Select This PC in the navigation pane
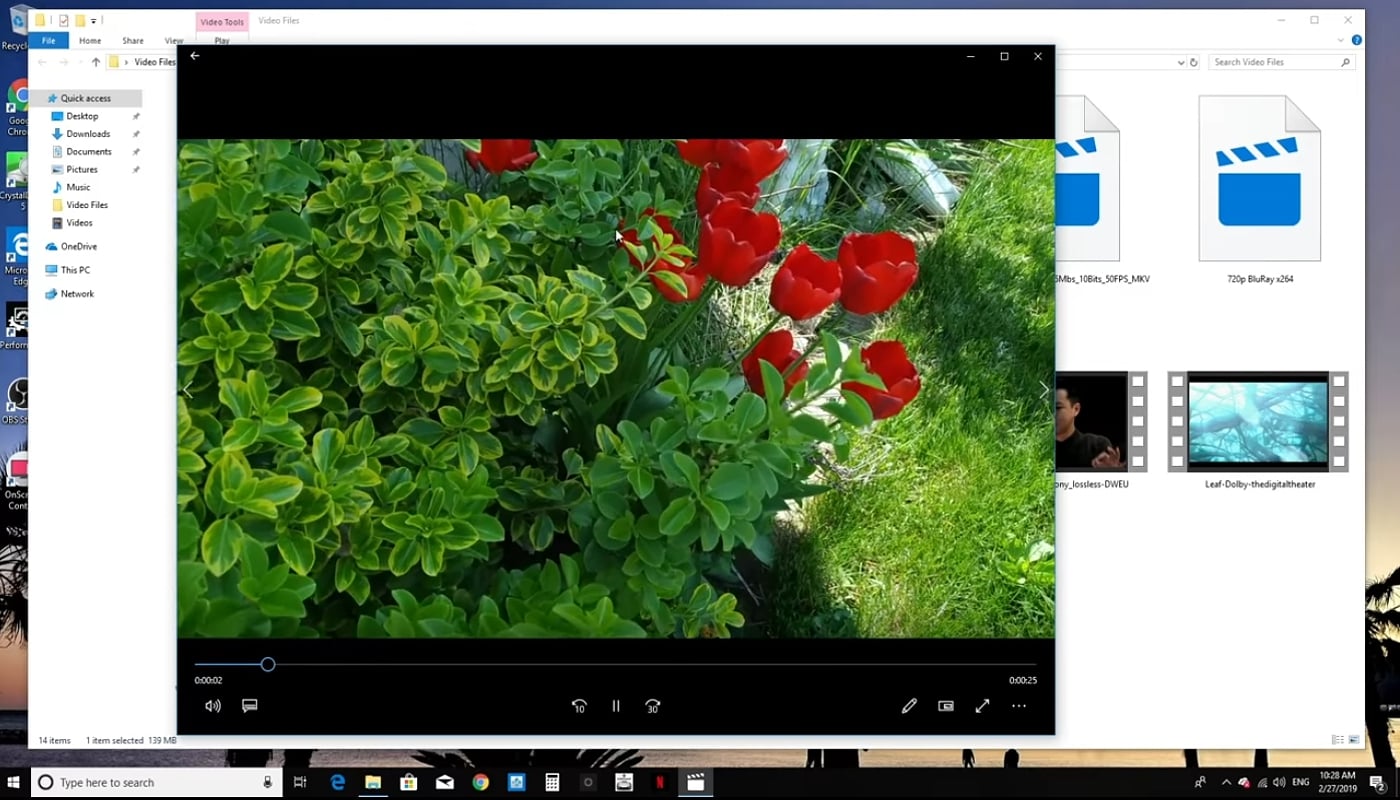Image resolution: width=1400 pixels, height=800 pixels. pyautogui.click(x=75, y=270)
